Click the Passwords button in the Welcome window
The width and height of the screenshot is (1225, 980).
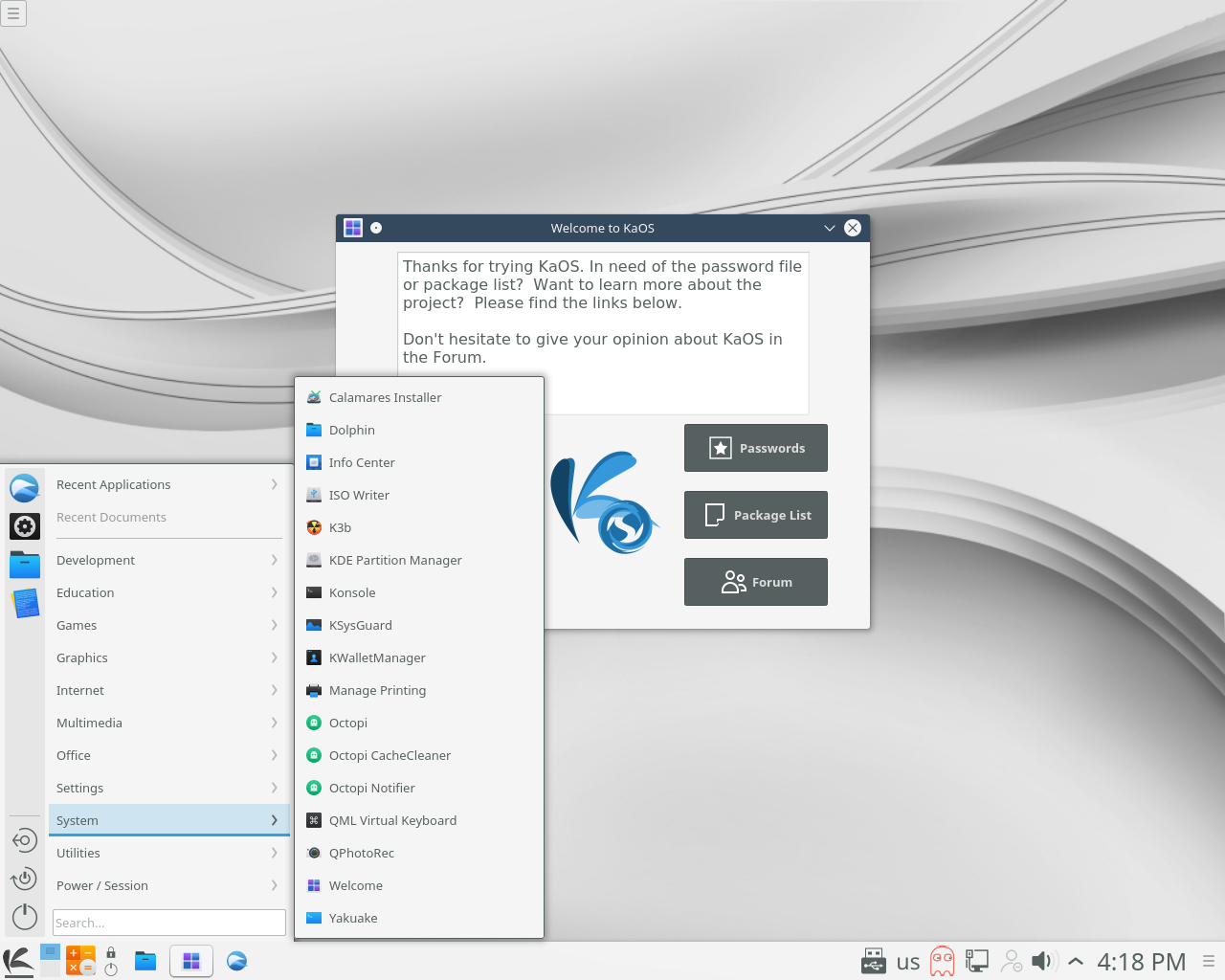point(756,448)
